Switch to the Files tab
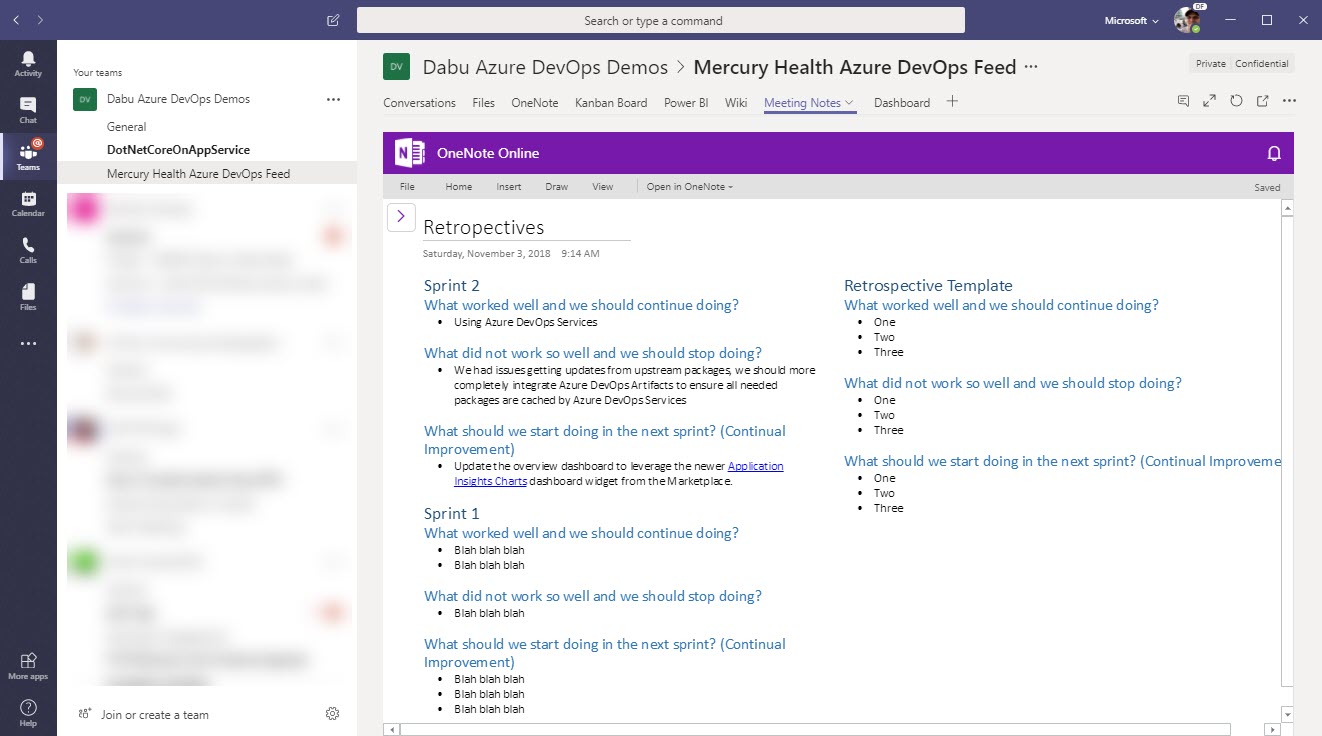Screen dimensions: 1322x736 pos(483,102)
